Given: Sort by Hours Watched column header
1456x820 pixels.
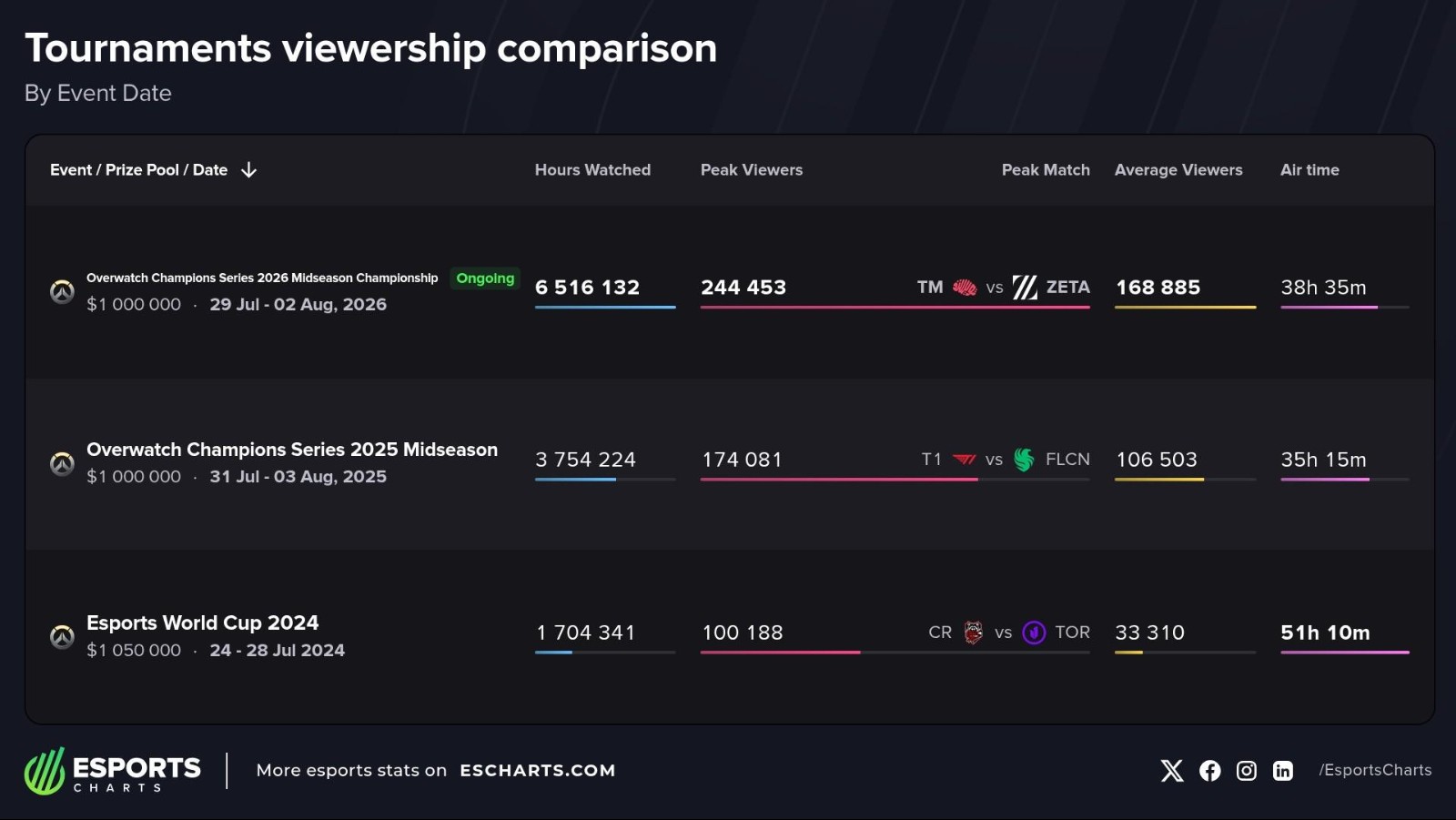Looking at the screenshot, I should click(592, 170).
